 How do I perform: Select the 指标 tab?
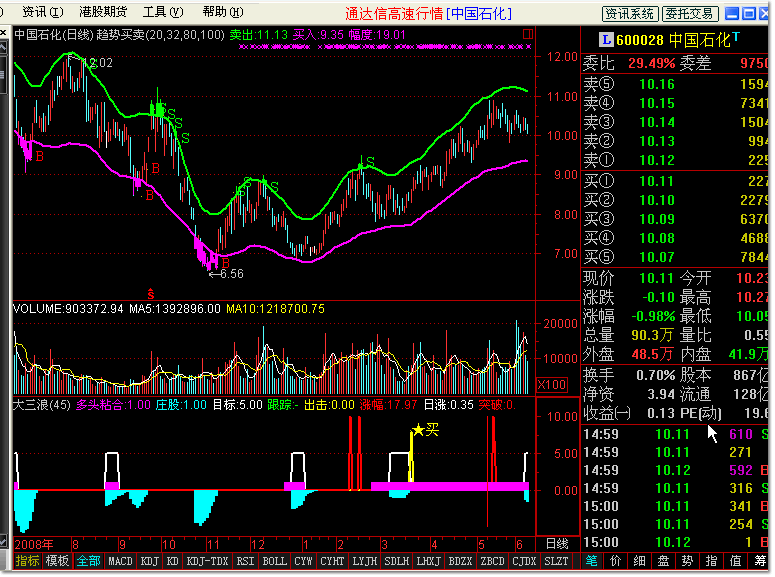tap(27, 561)
